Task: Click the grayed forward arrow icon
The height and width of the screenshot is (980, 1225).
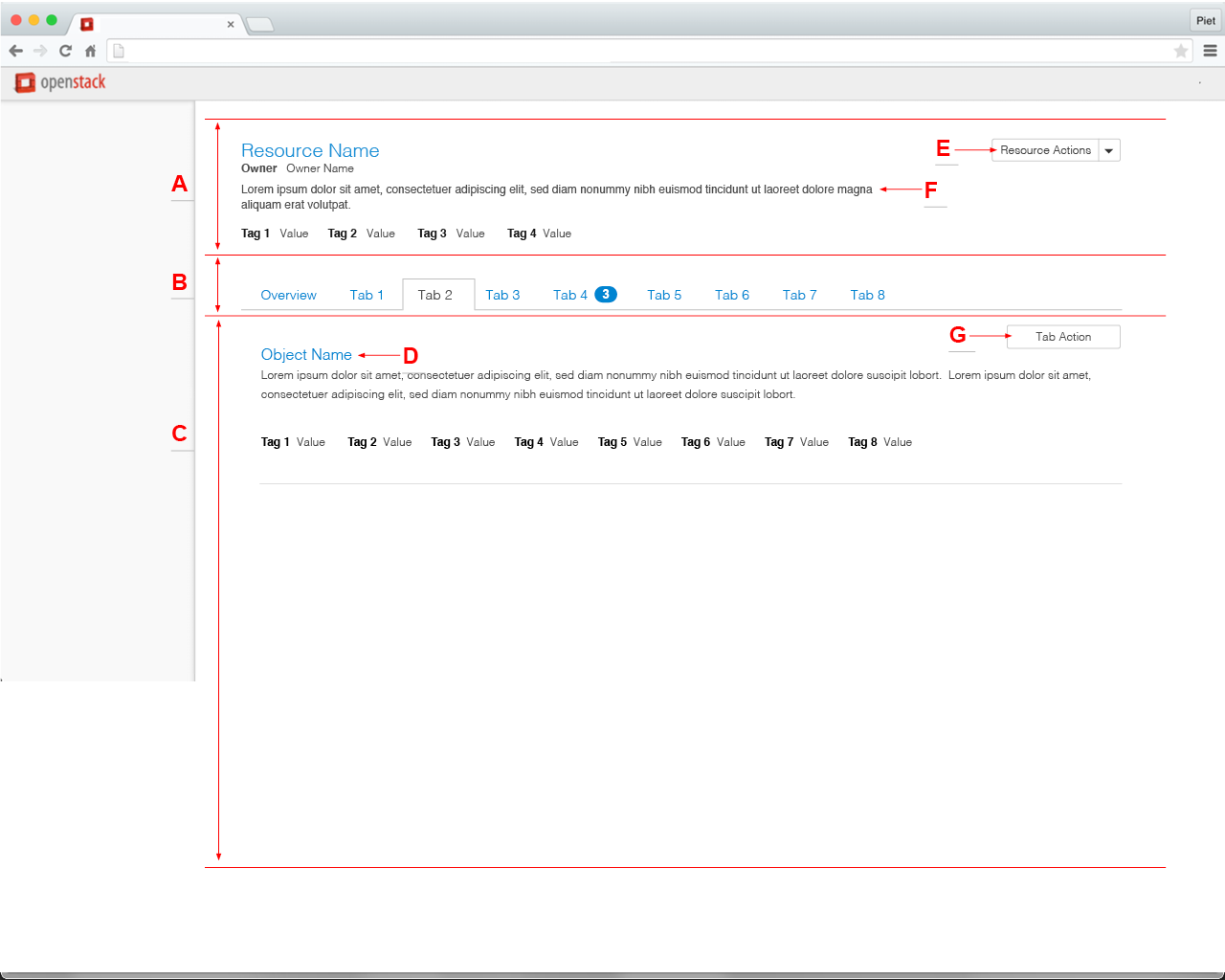Action: [40, 50]
